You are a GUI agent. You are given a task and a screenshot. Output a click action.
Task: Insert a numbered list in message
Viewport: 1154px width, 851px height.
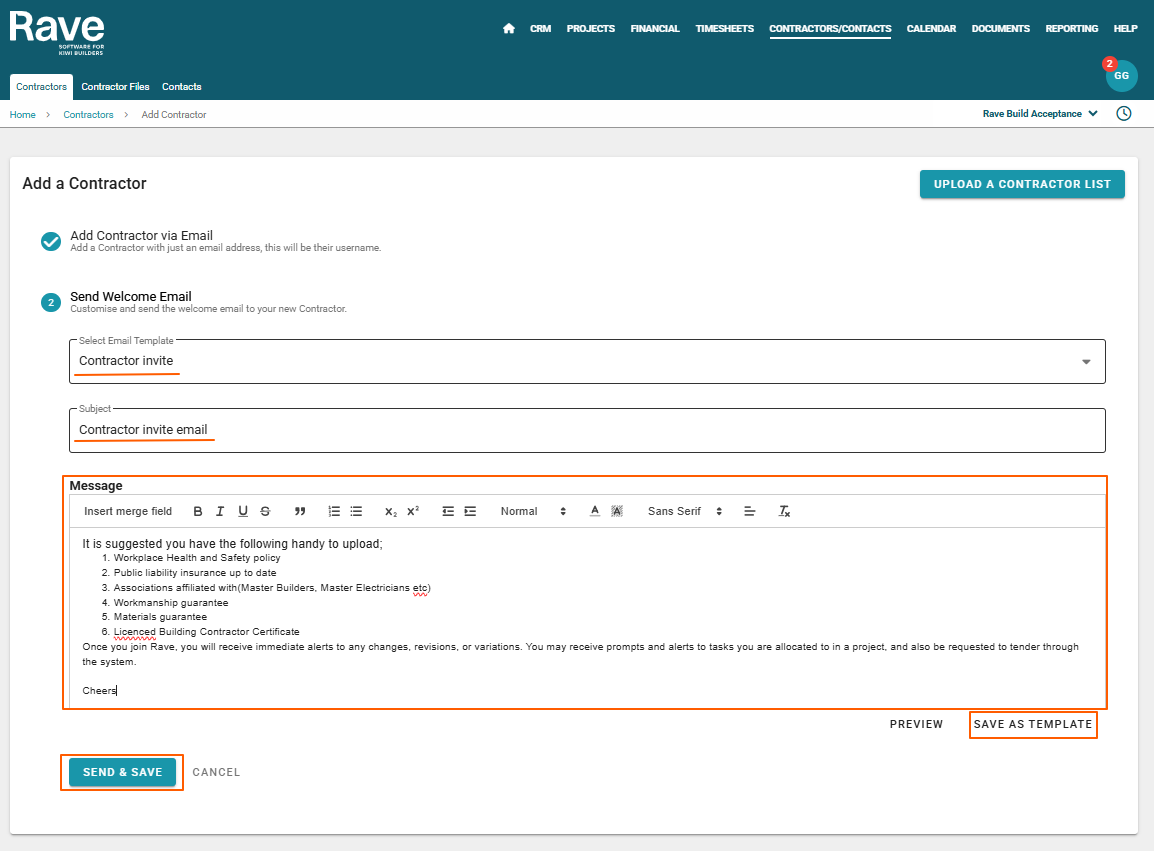(334, 511)
